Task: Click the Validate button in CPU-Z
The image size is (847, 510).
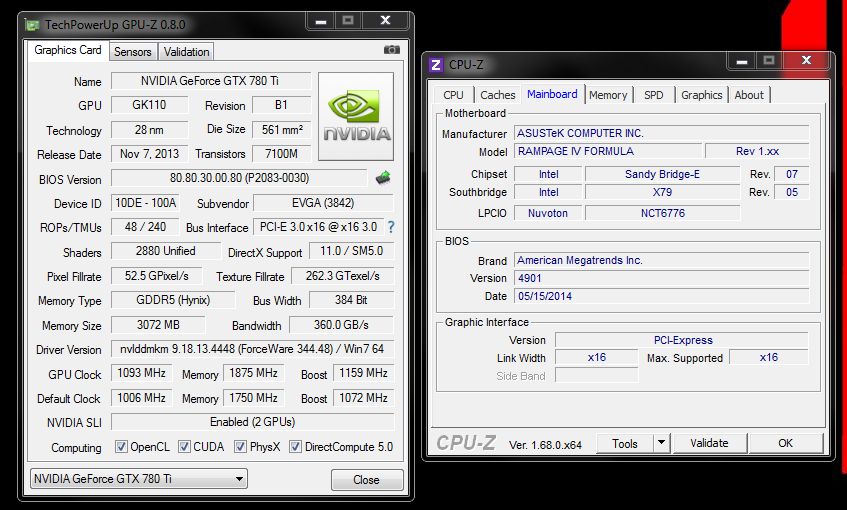Action: point(709,443)
